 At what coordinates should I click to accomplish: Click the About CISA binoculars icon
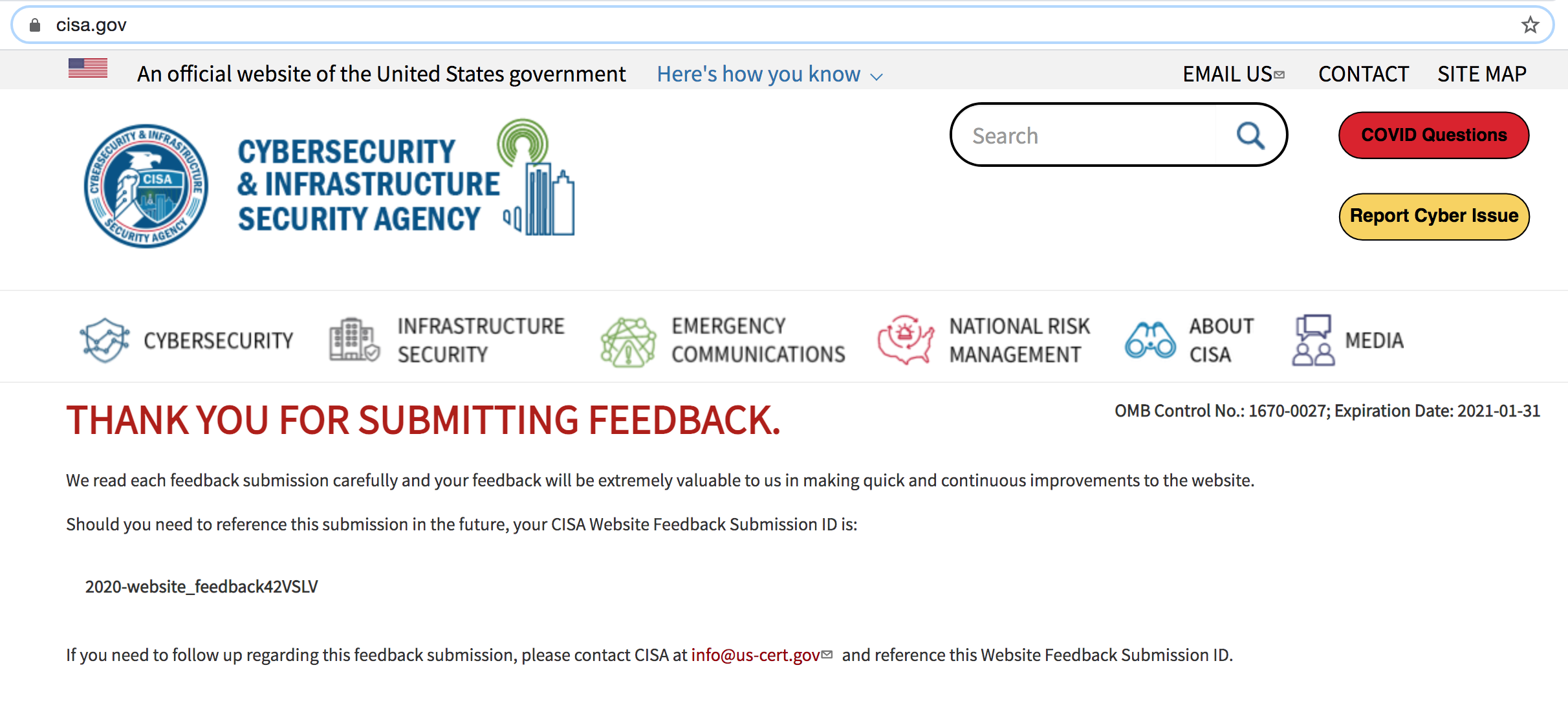(x=1150, y=340)
